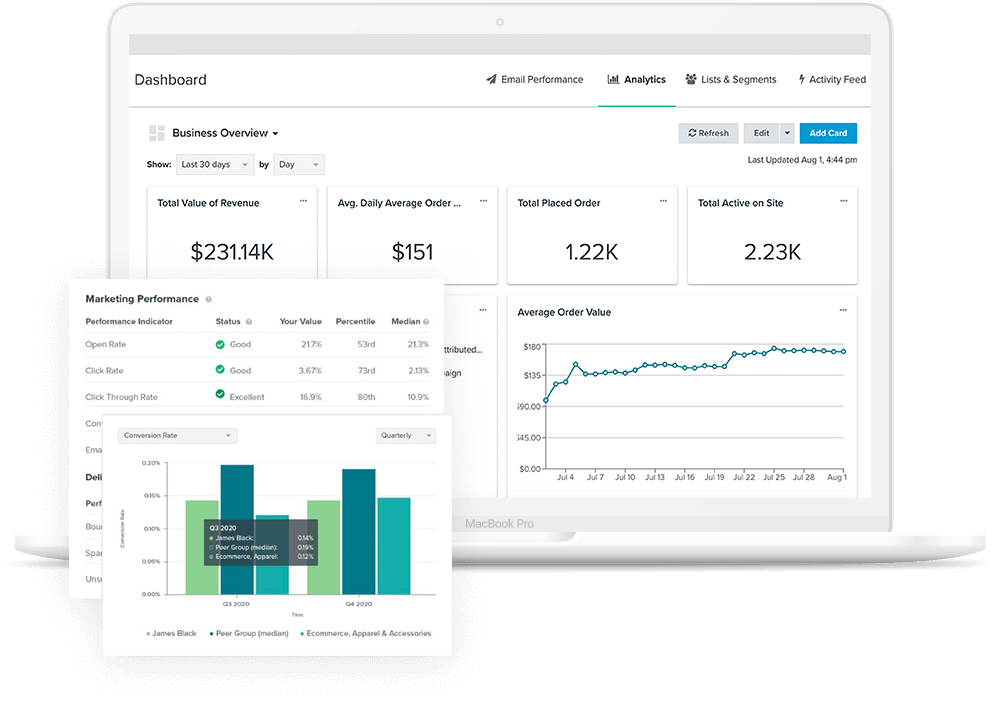Viewport: 1000px width, 701px height.
Task: Click the dashboard grid icon beside Business Overview
Action: pyautogui.click(x=157, y=133)
